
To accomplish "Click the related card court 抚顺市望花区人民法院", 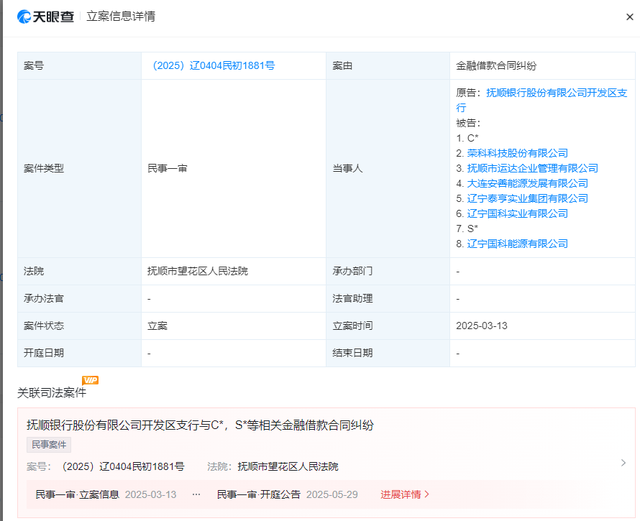I will (x=288, y=466).
